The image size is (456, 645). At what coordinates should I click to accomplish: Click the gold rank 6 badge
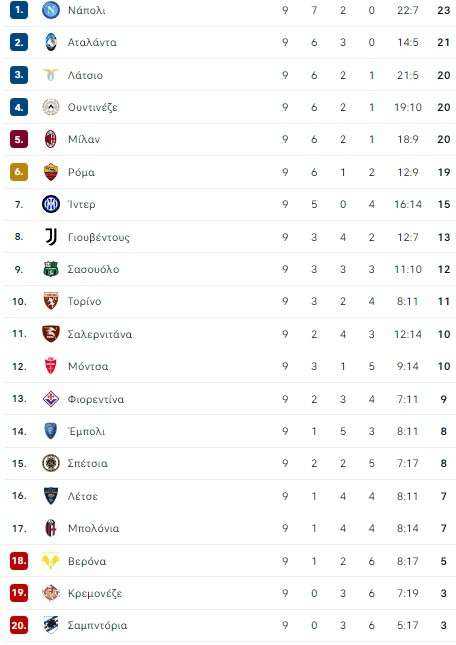click(19, 172)
